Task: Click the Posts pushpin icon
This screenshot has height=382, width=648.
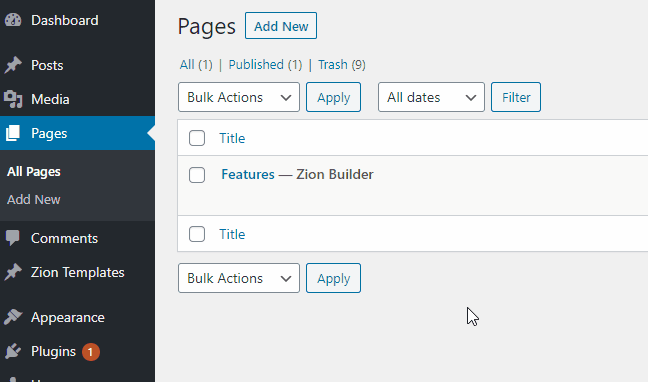Action: 13,65
